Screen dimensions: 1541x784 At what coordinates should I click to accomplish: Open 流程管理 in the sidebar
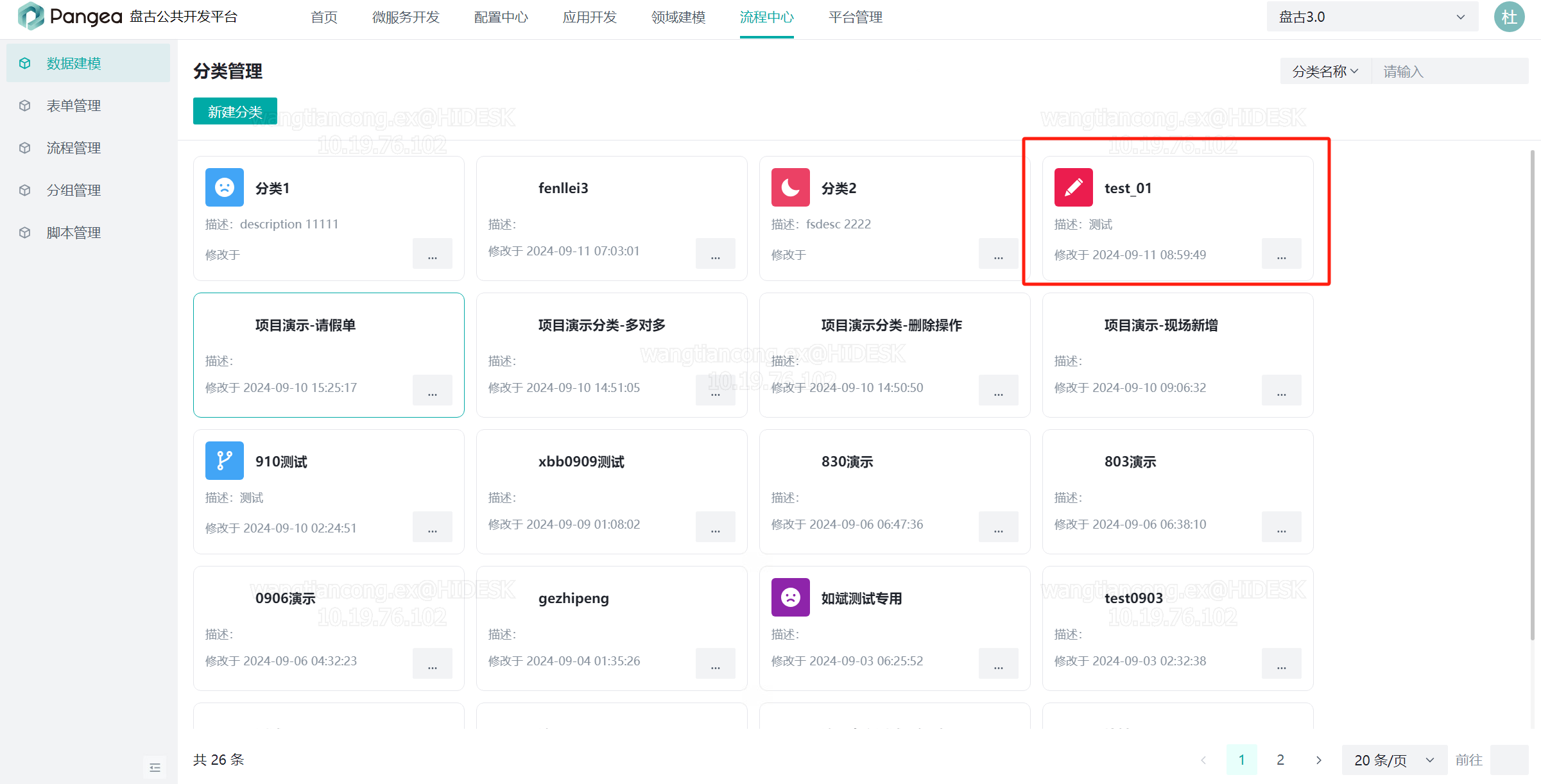tap(88, 148)
